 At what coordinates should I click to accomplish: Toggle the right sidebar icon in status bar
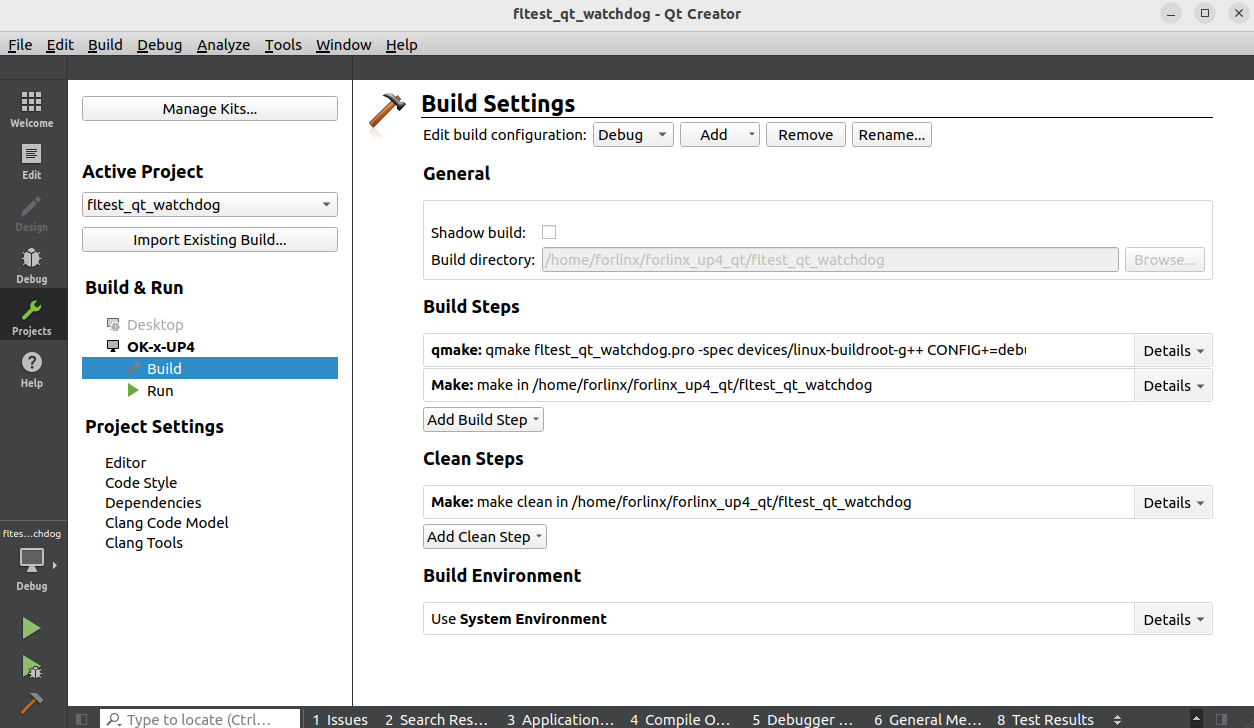(1220, 719)
